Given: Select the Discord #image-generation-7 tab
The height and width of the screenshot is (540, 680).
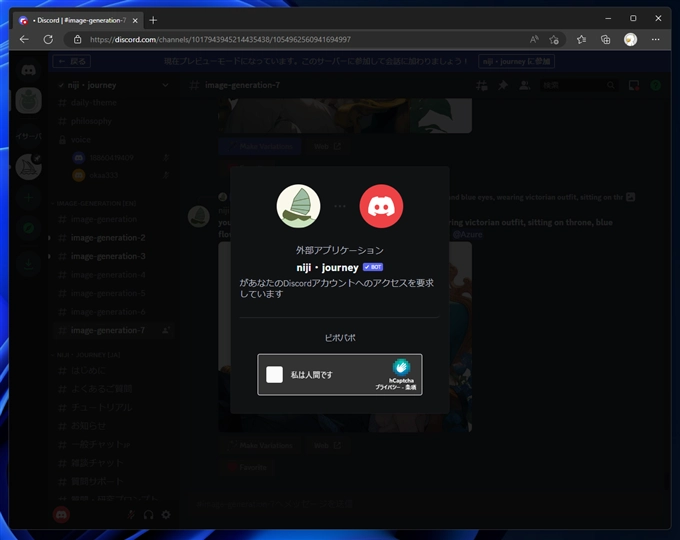Looking at the screenshot, I should 78,20.
